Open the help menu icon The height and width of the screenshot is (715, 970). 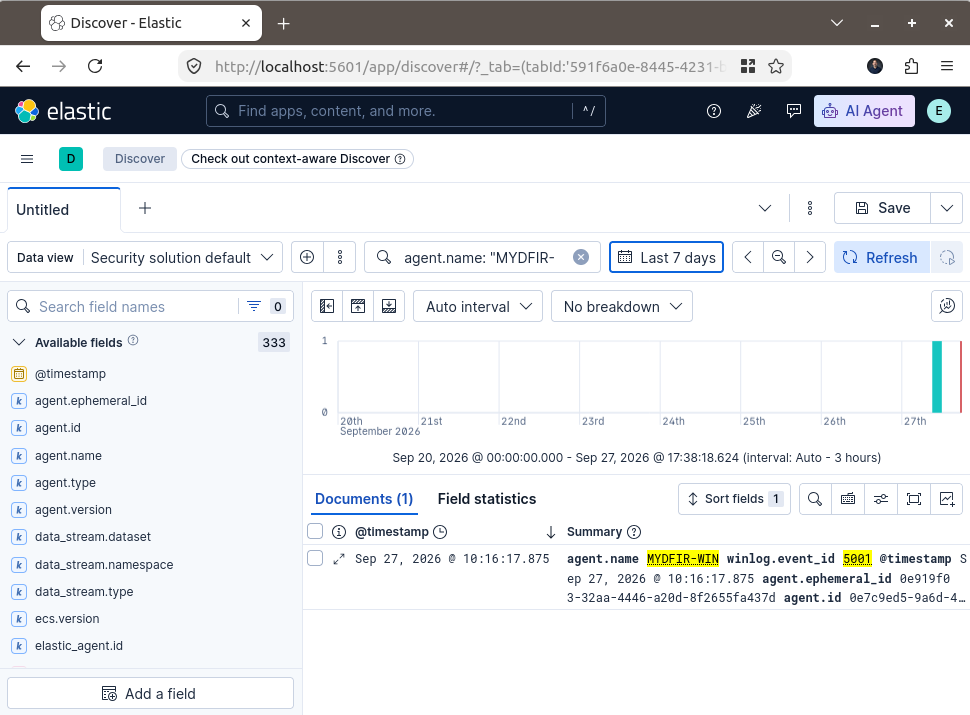pos(713,111)
